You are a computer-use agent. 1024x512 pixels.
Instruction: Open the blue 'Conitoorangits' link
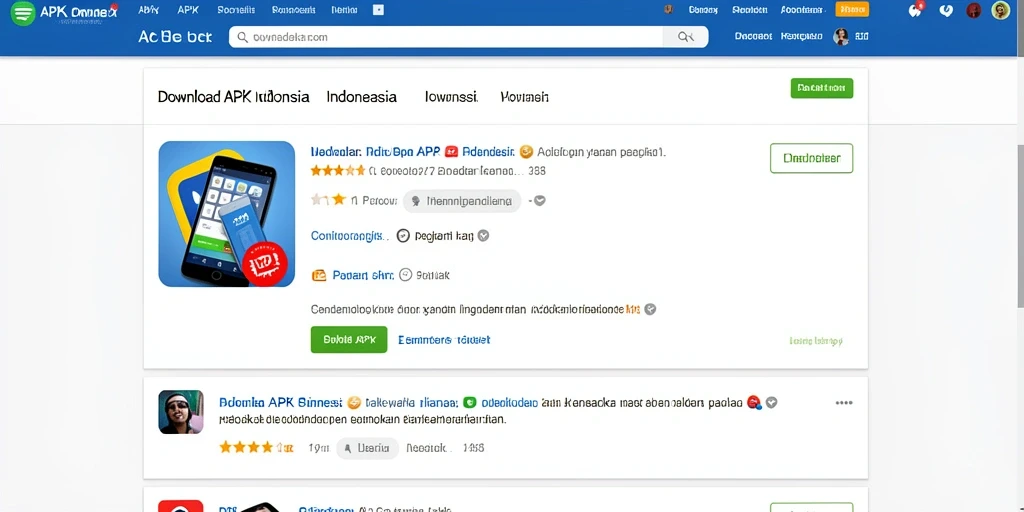[x=349, y=236]
